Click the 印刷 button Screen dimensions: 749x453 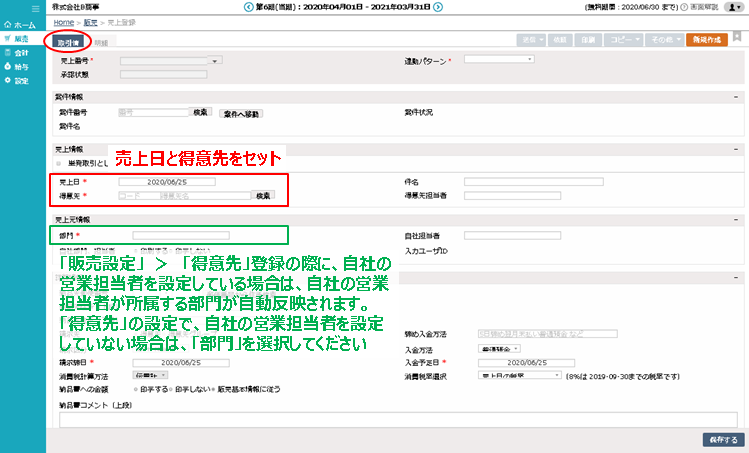click(588, 40)
